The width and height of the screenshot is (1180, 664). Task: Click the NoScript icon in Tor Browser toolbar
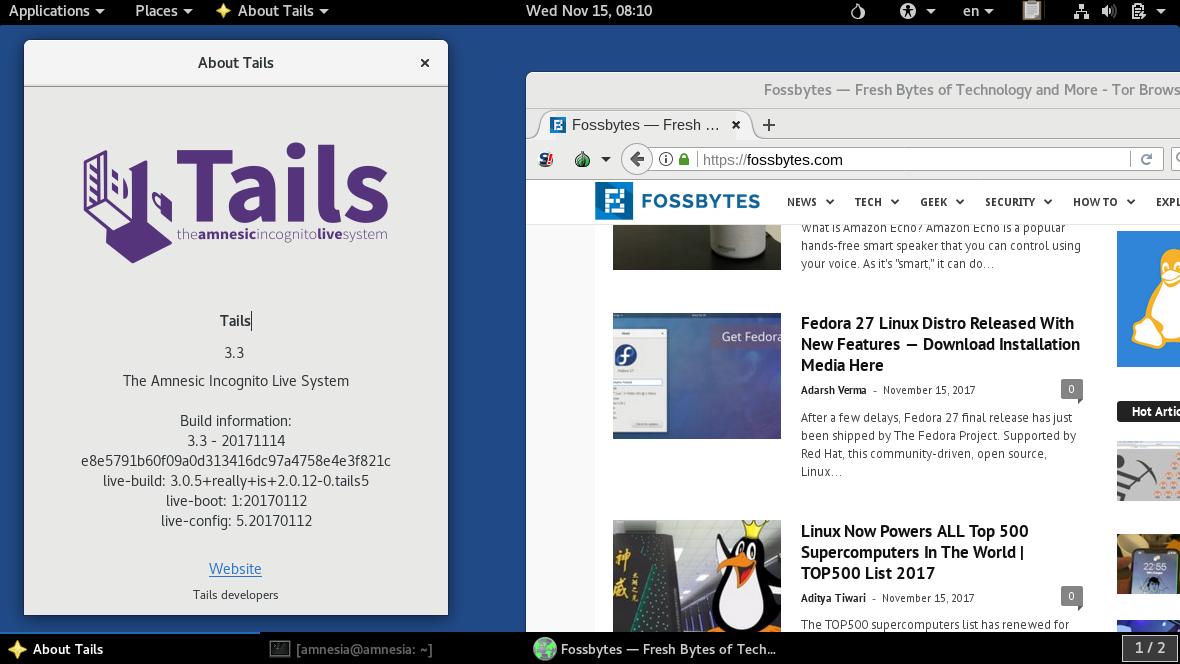pos(547,160)
